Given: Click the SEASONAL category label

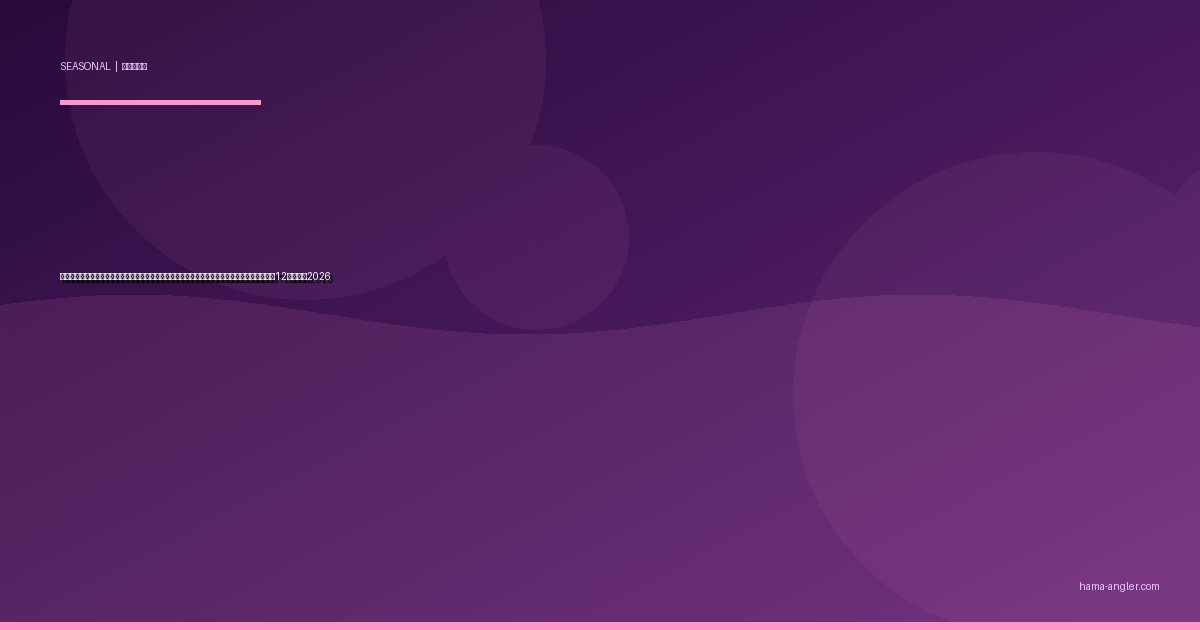Looking at the screenshot, I should coord(85,67).
